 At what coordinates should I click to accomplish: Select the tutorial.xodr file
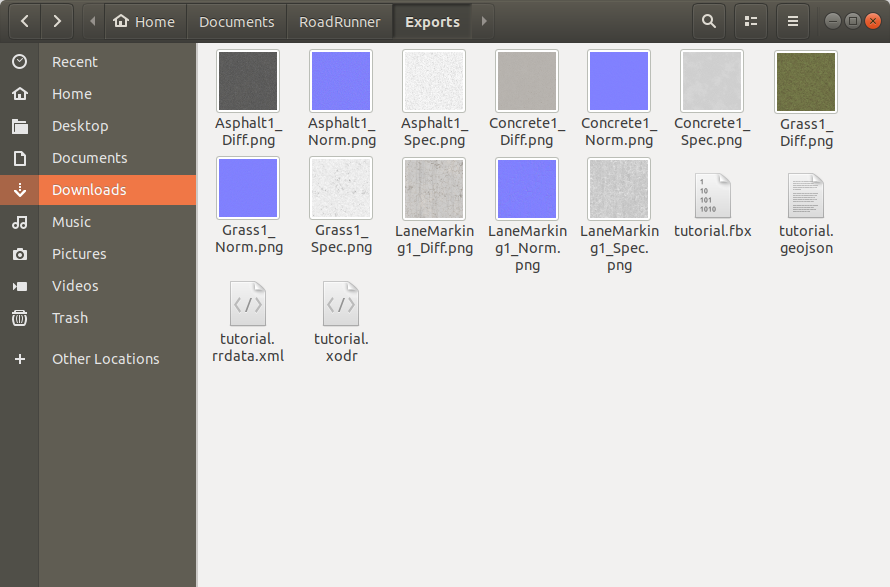(340, 304)
